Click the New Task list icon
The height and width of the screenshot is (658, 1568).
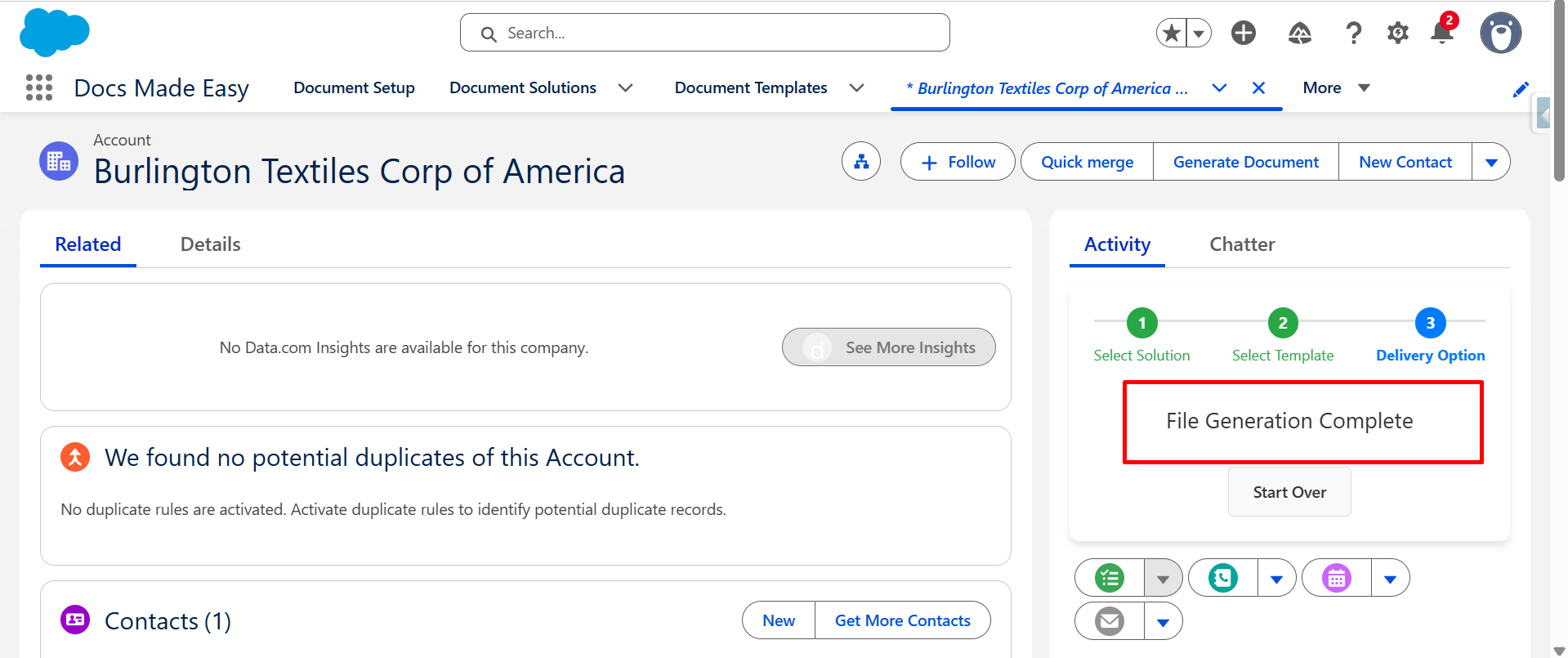1110,578
